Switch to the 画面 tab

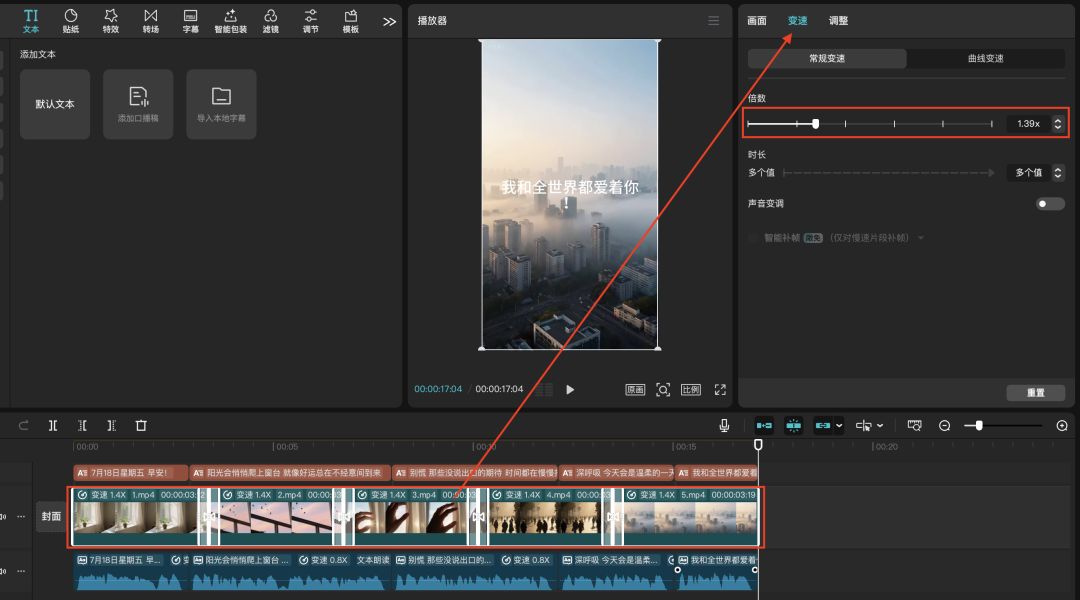pos(757,21)
